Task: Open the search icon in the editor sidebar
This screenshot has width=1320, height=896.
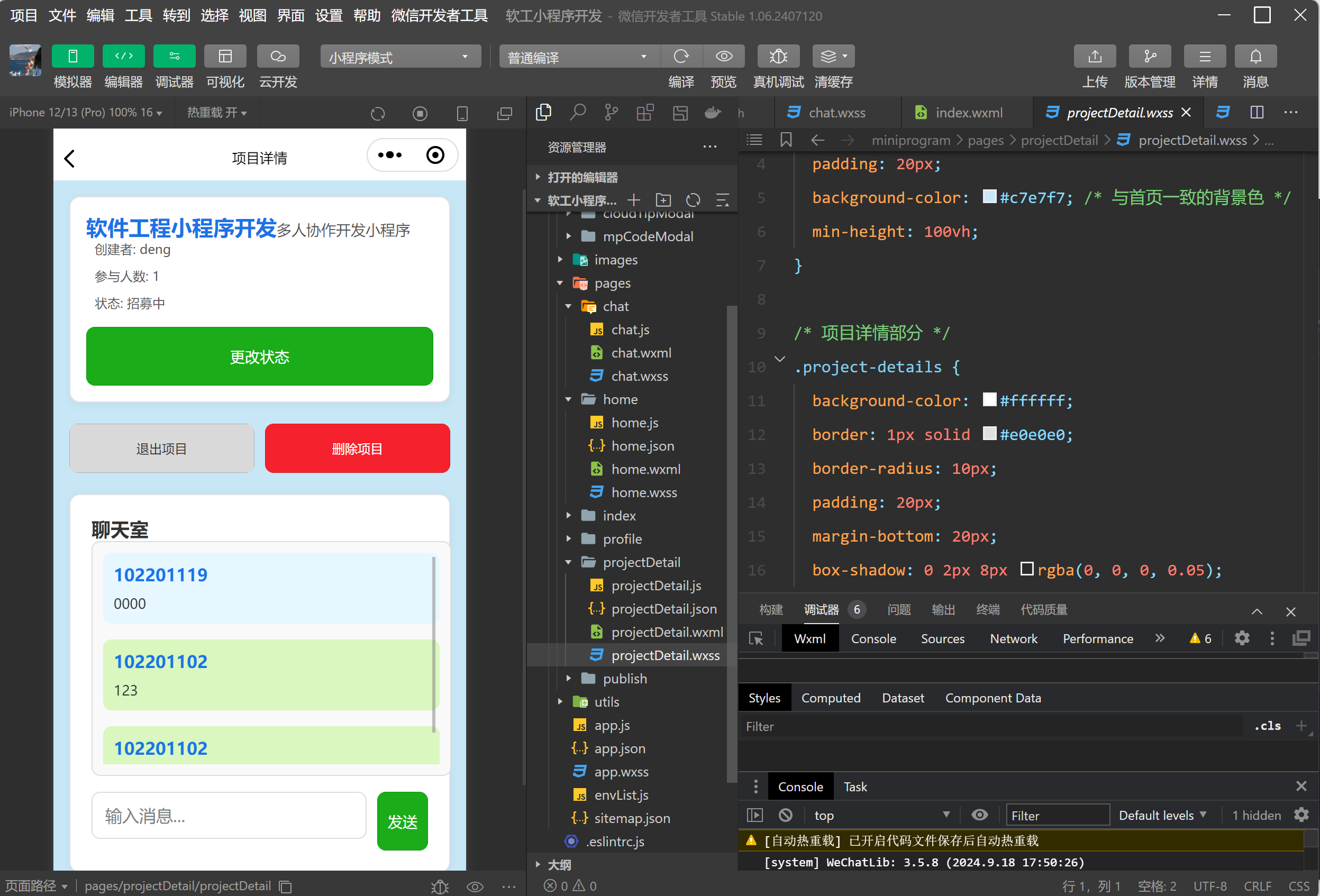Action: pos(578,113)
